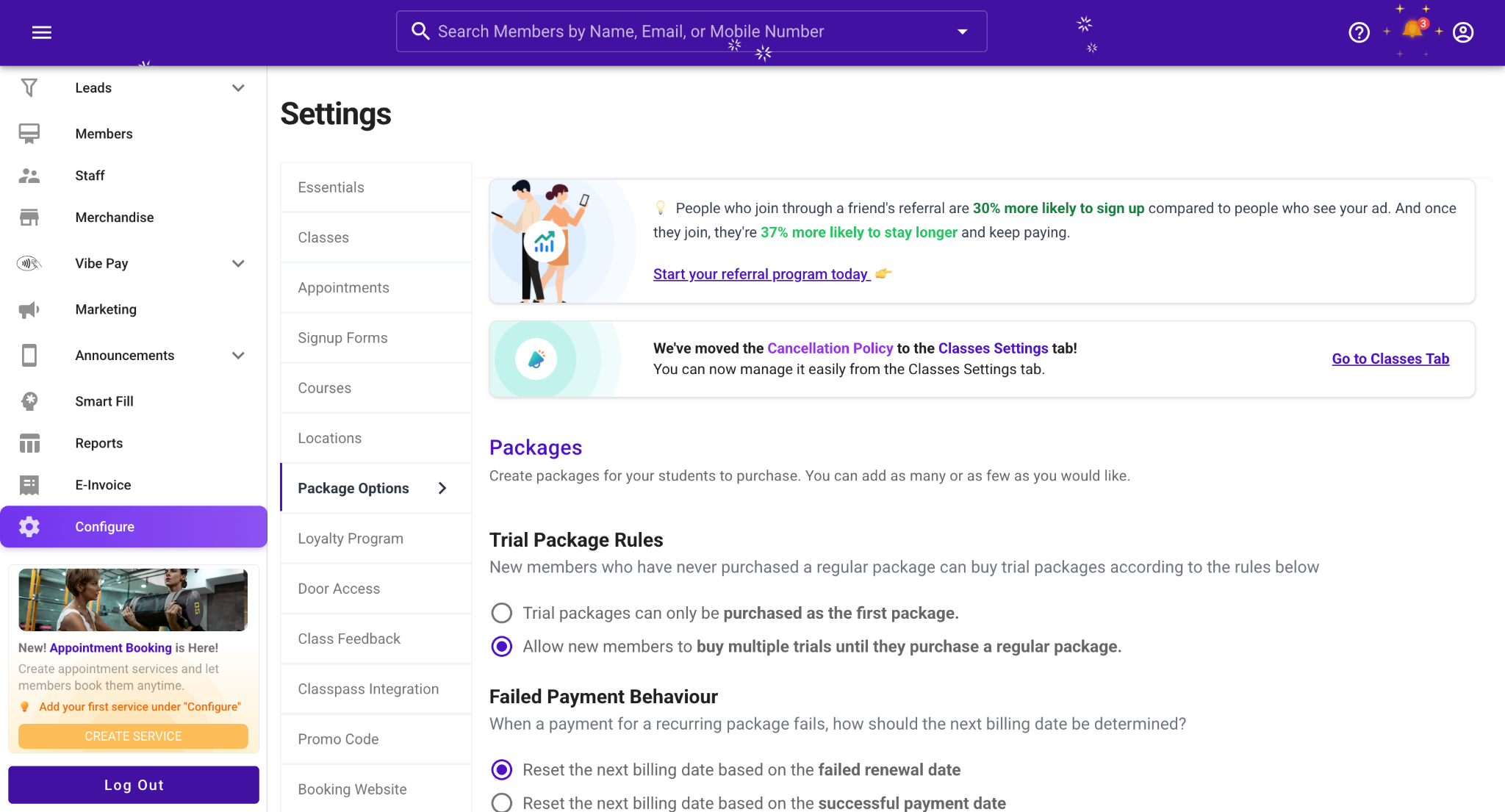The height and width of the screenshot is (812, 1505).
Task: Open the notifications bell icon
Action: [1412, 30]
